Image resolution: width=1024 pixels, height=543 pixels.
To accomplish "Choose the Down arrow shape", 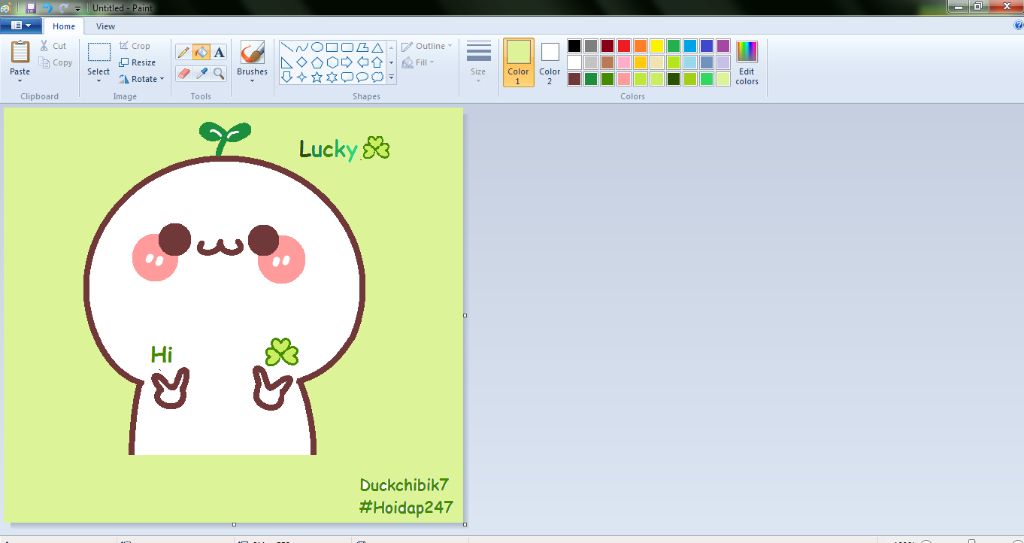I will (x=287, y=77).
